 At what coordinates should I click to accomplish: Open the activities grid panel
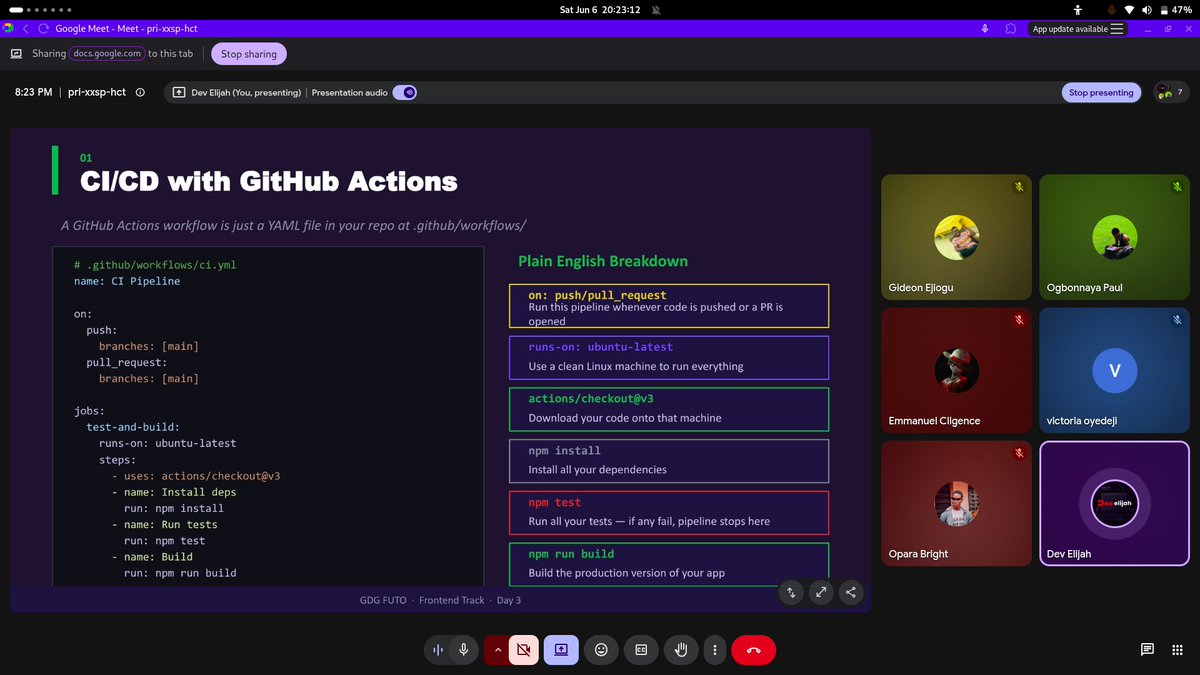1176,649
